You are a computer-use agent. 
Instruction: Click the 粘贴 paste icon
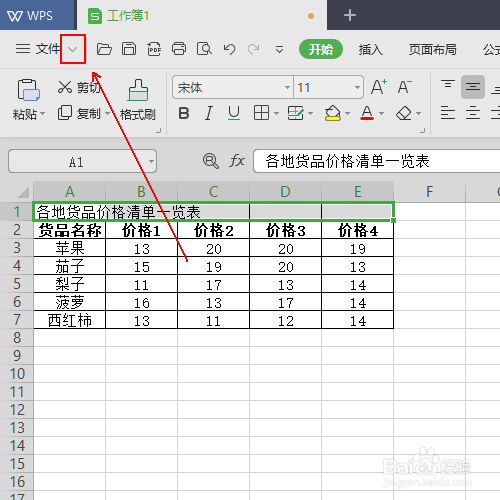click(x=28, y=90)
